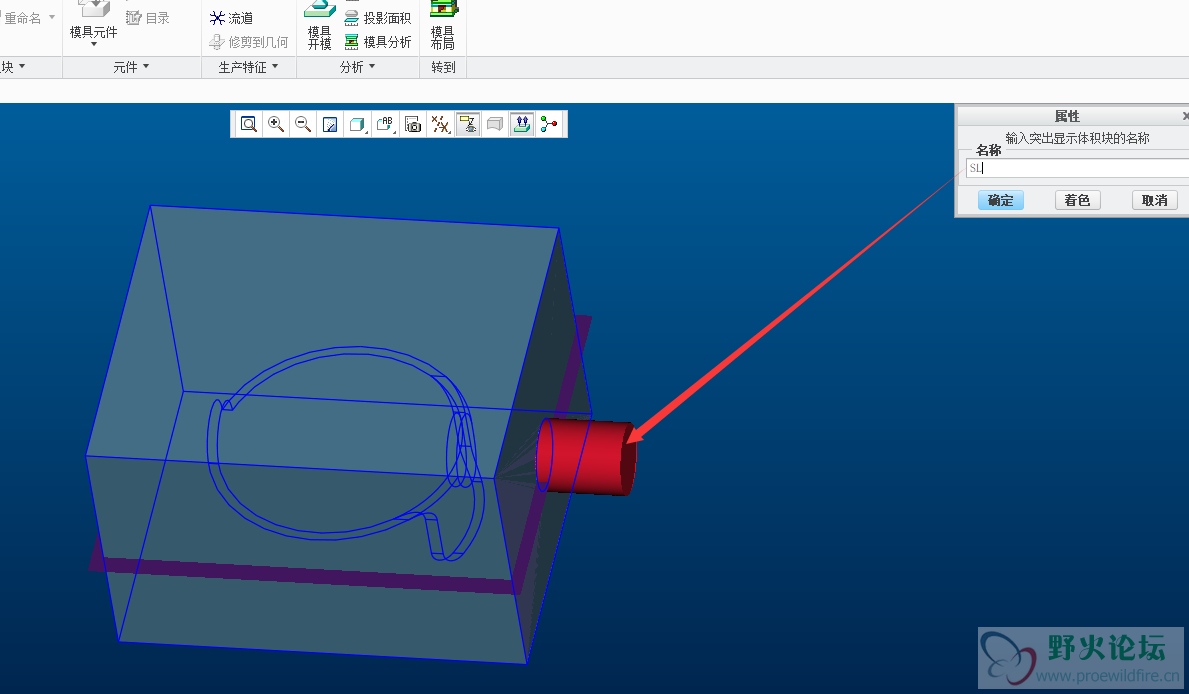
Task: Click the 流道 runner tool
Action: pos(231,18)
